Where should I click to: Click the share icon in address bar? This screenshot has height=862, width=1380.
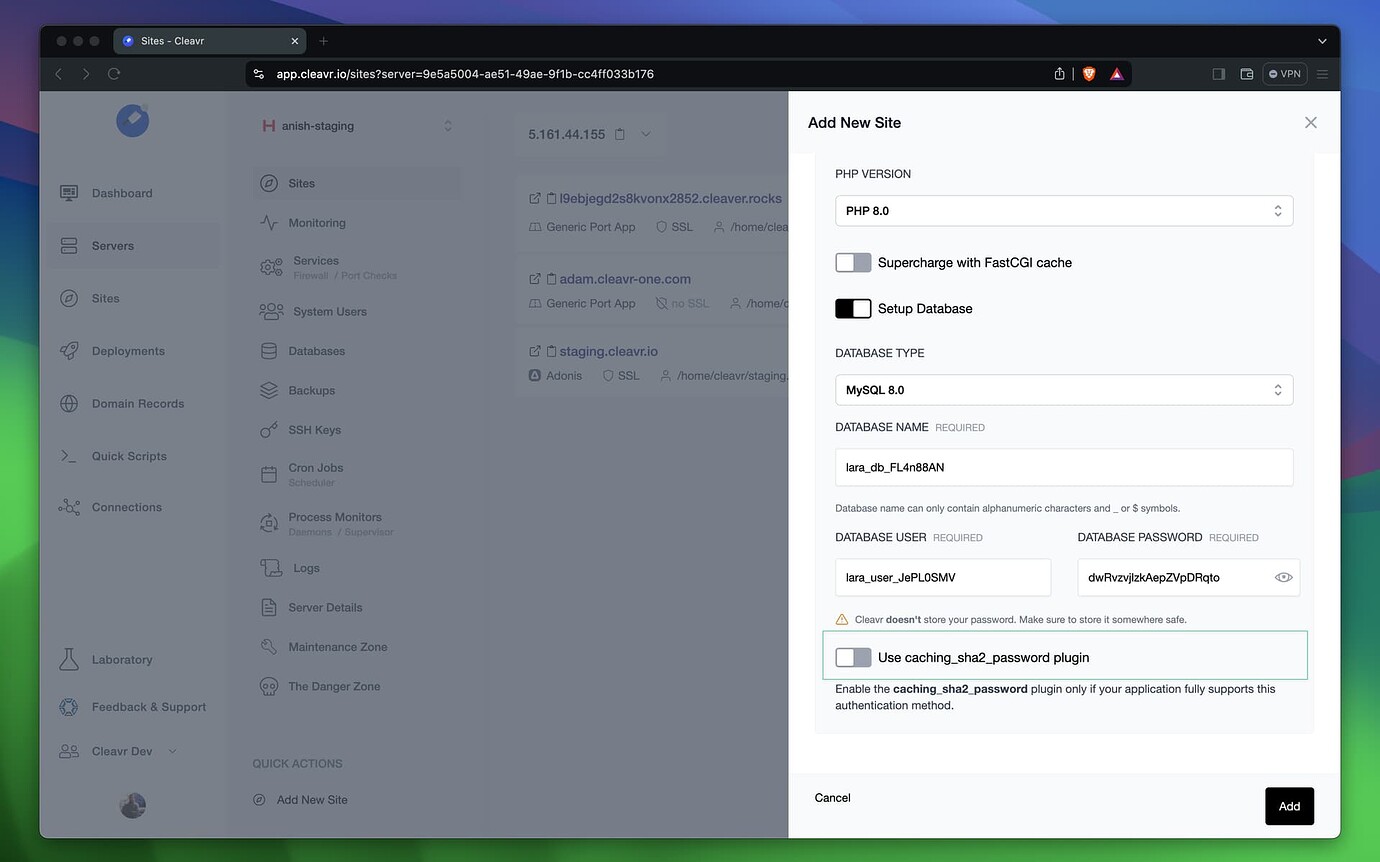[x=1060, y=74]
